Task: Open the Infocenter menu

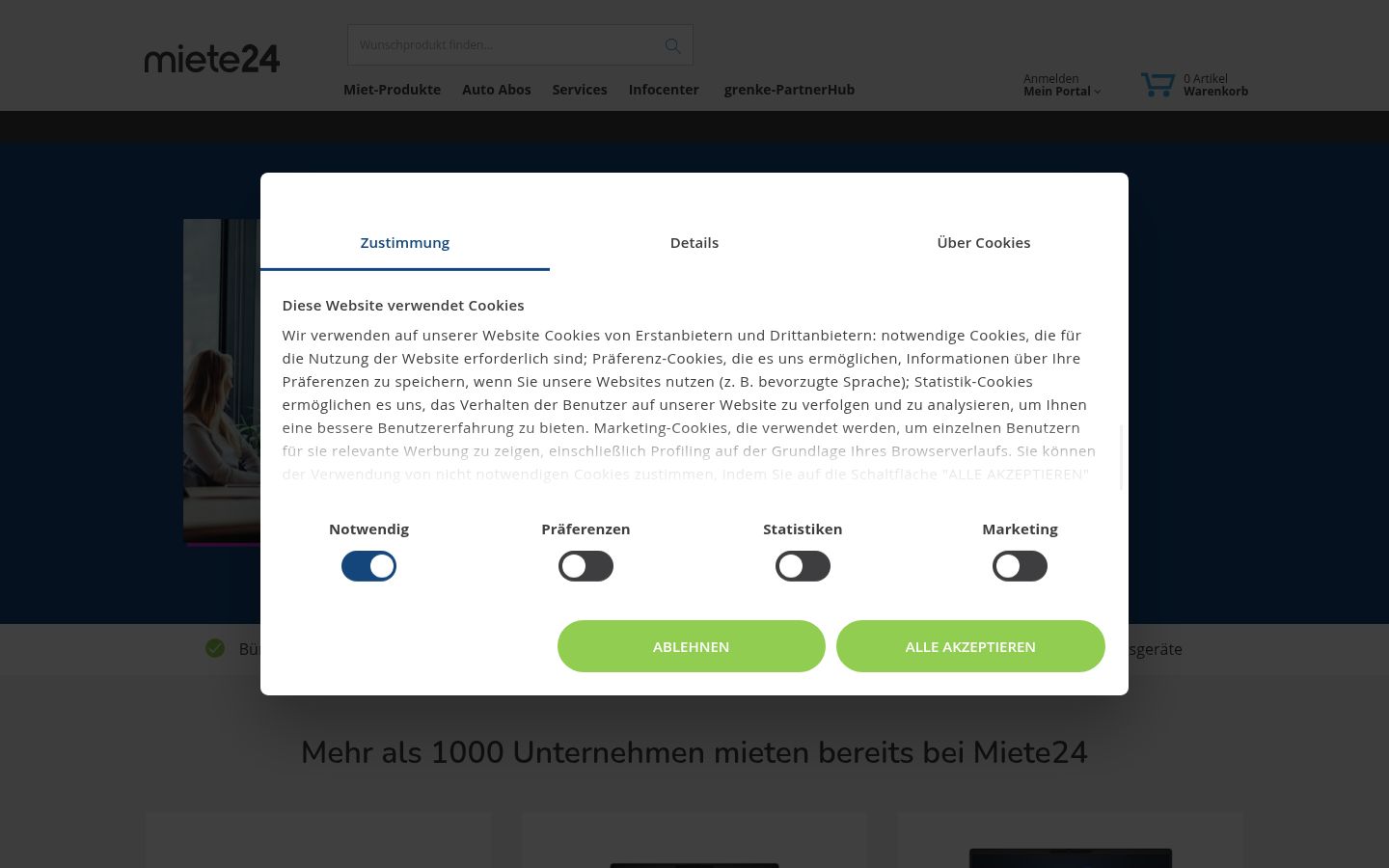Action: (664, 90)
